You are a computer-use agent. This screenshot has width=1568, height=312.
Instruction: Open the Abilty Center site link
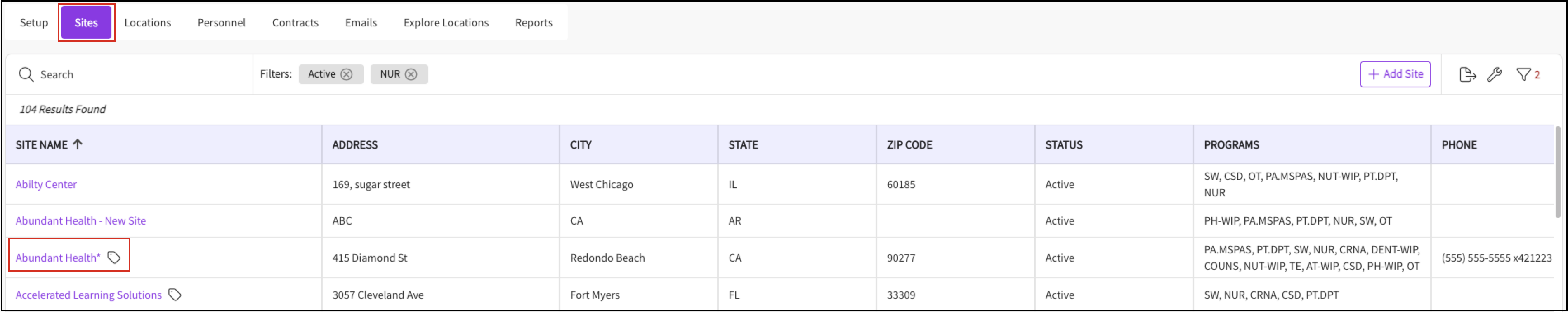point(46,184)
